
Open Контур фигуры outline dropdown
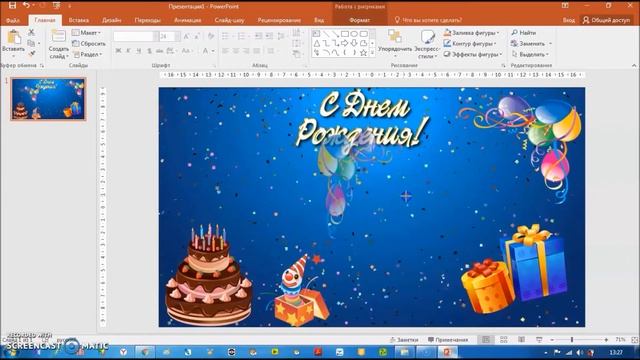470,43
